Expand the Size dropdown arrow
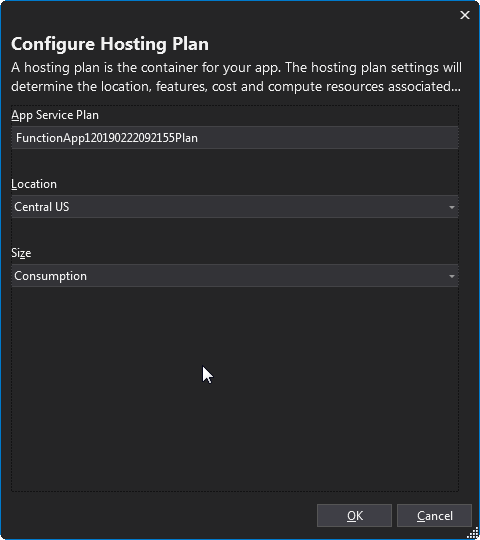The image size is (480, 540). click(x=452, y=276)
